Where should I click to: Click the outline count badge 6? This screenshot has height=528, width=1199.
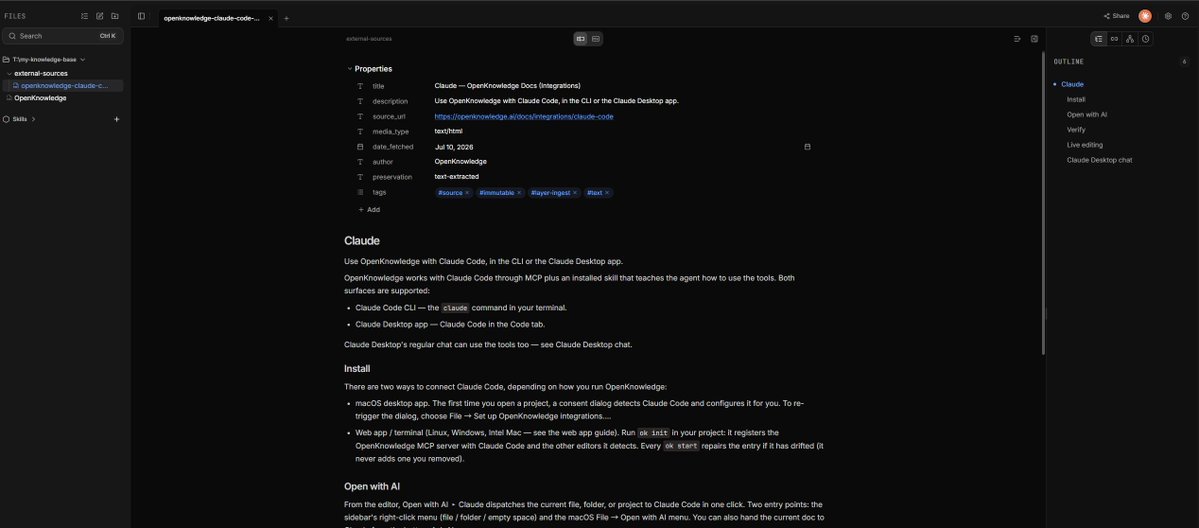point(1184,62)
